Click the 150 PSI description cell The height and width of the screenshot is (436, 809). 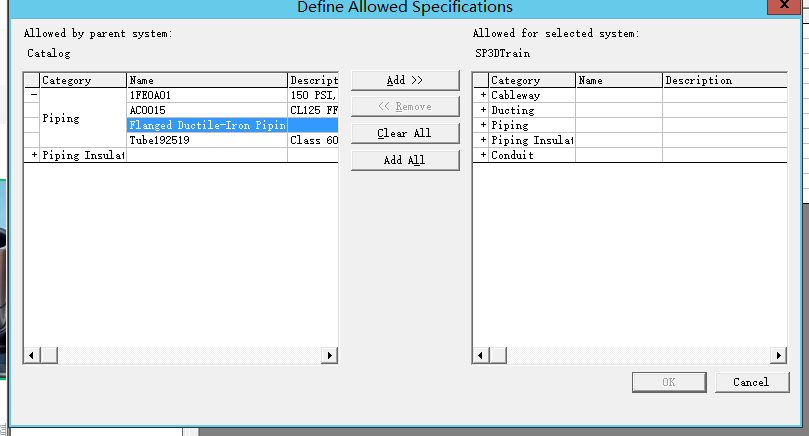313,95
